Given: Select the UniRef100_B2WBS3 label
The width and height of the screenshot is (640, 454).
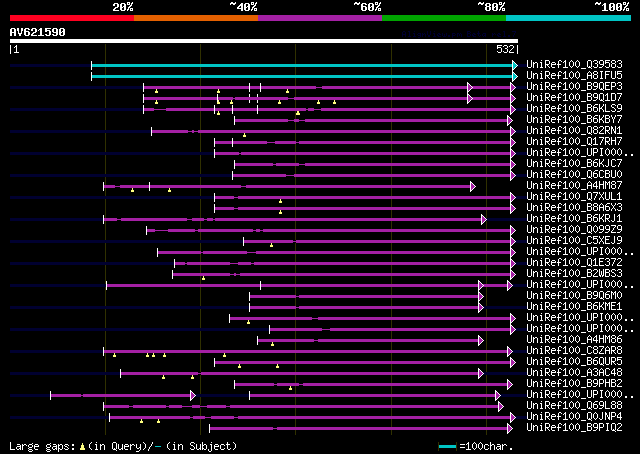Looking at the screenshot, I should coord(574,274).
